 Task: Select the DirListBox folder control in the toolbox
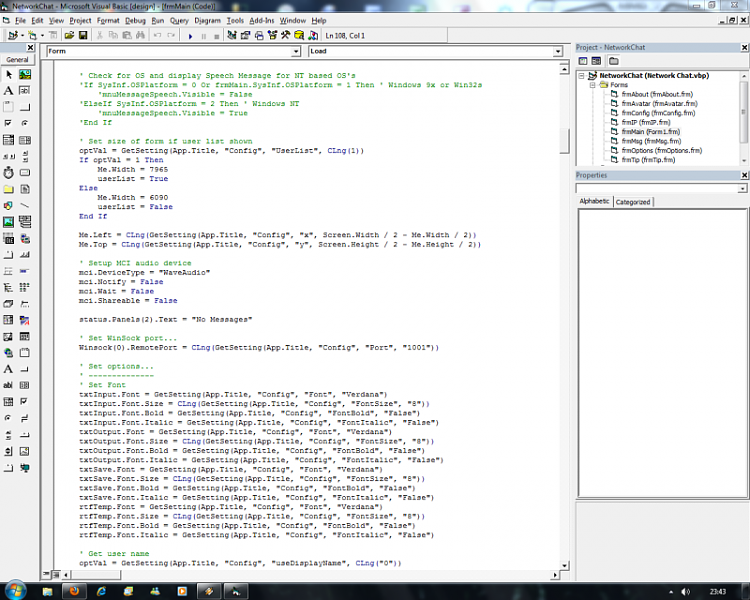[9, 189]
